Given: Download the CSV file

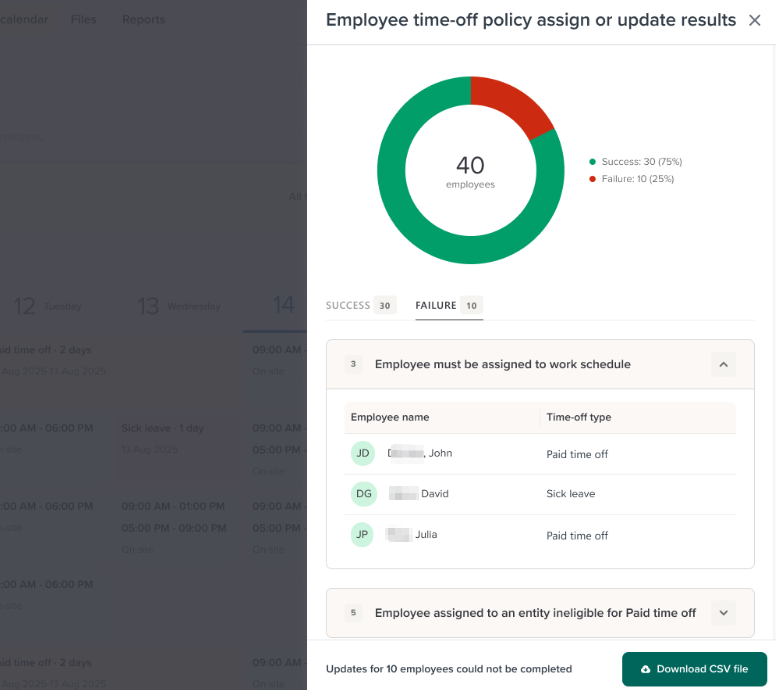Looking at the screenshot, I should (x=694, y=669).
